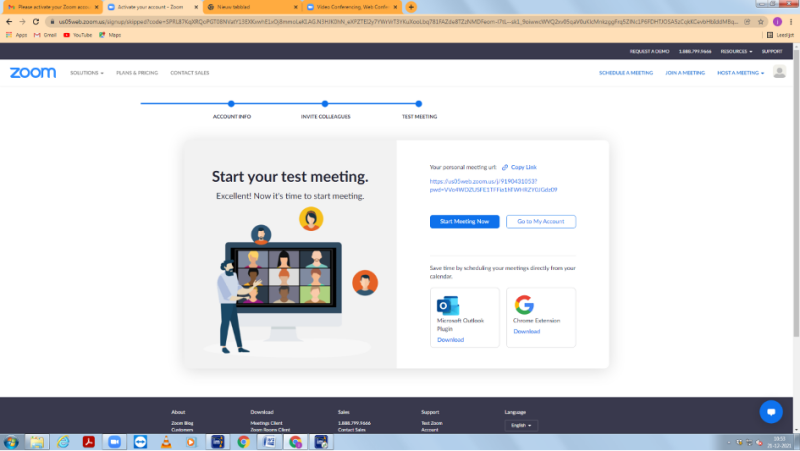
Task: Click Schedule a Meeting
Action: [x=626, y=73]
